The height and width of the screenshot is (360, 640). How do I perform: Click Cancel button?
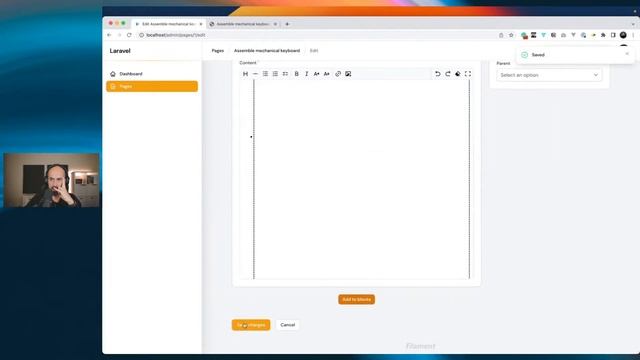[288, 325]
